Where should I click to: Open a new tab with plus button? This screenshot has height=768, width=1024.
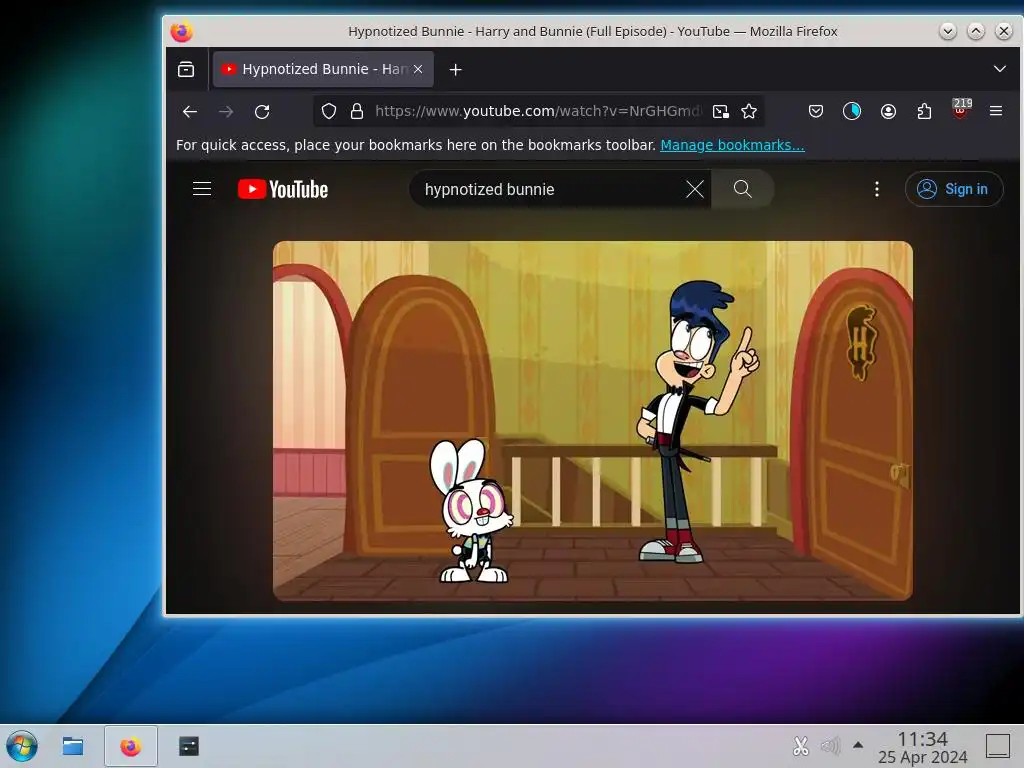(456, 69)
